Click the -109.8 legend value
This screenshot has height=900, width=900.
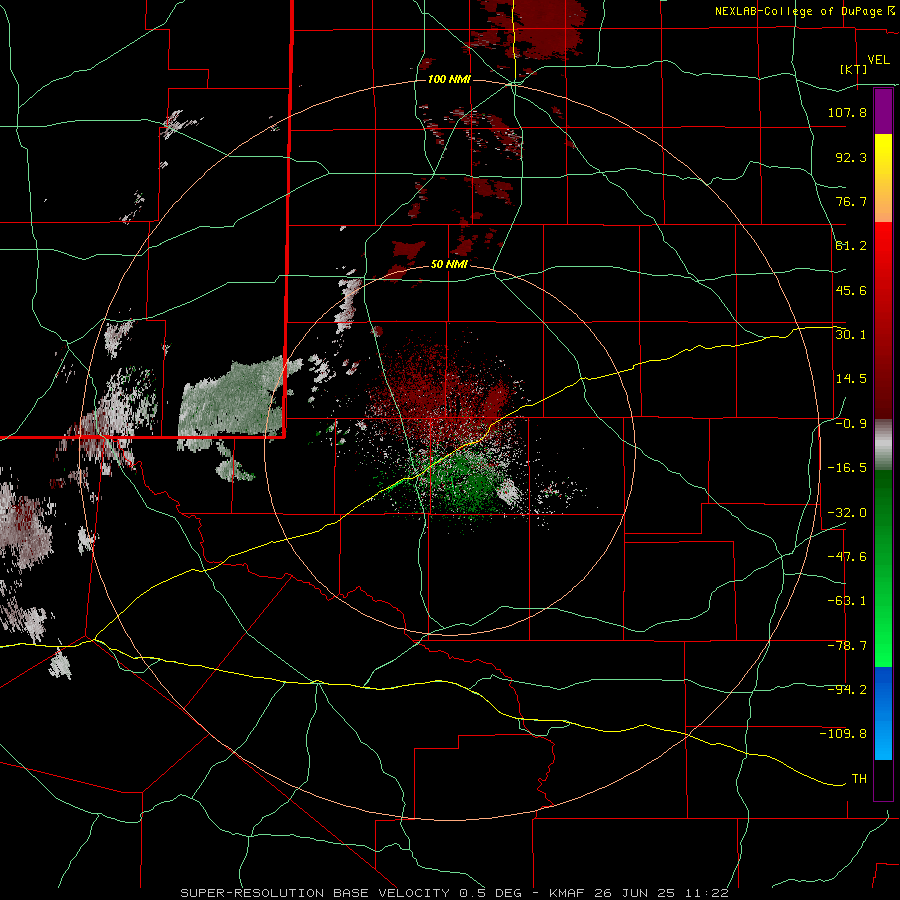(x=843, y=734)
